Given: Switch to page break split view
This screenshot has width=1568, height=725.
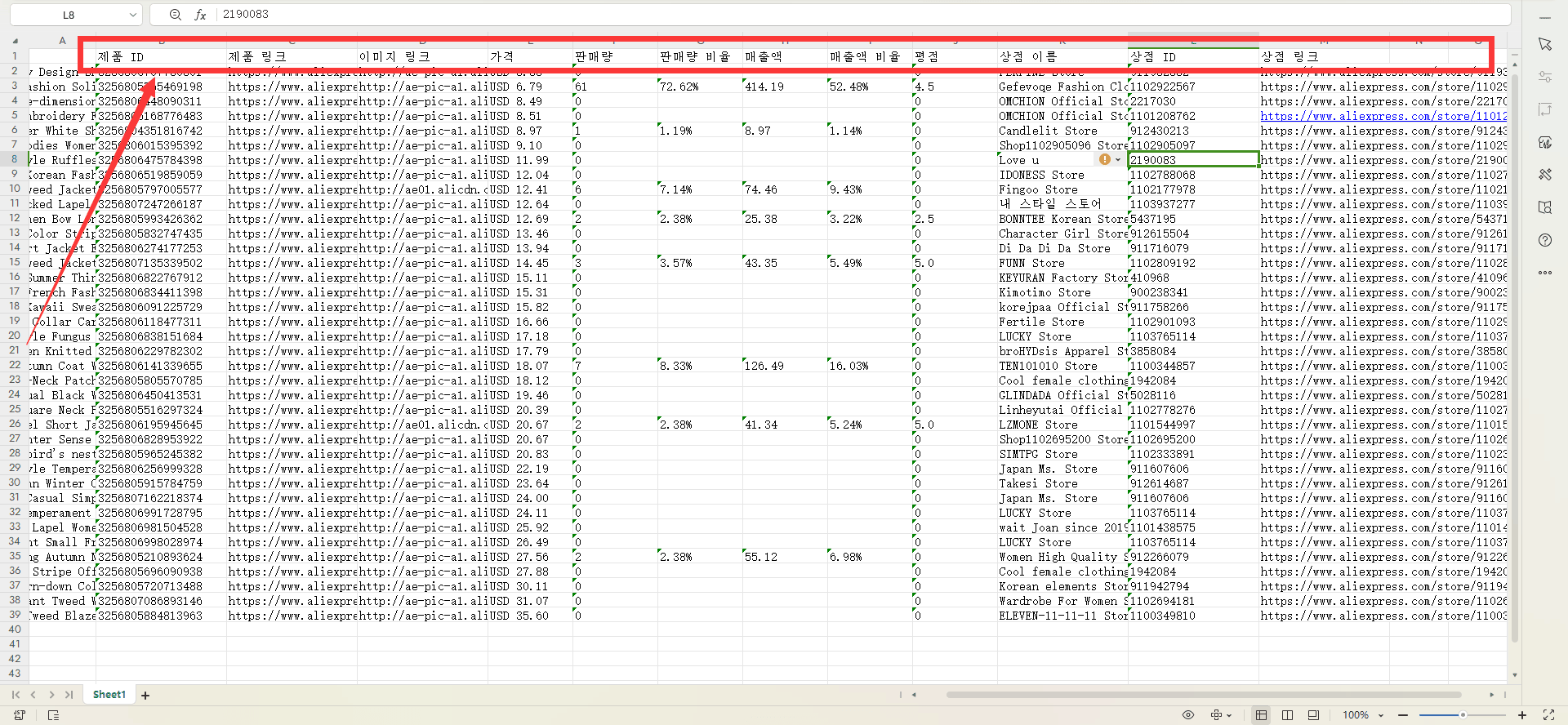Looking at the screenshot, I should 1287,715.
